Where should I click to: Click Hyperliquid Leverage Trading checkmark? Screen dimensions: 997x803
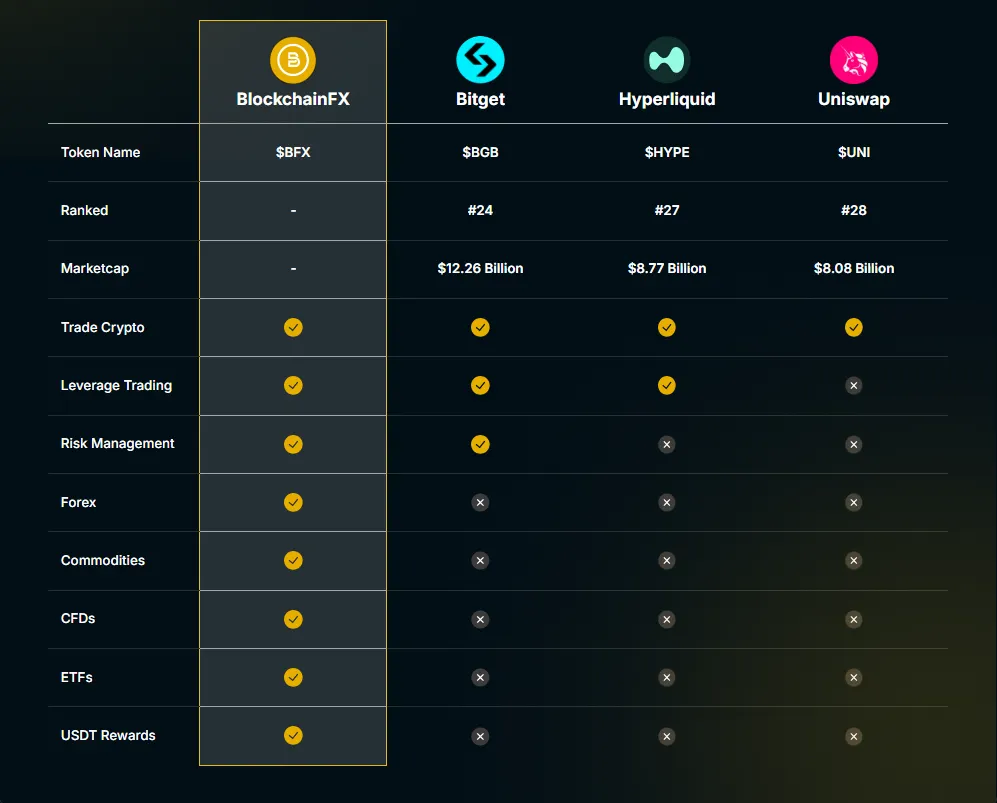coord(667,385)
